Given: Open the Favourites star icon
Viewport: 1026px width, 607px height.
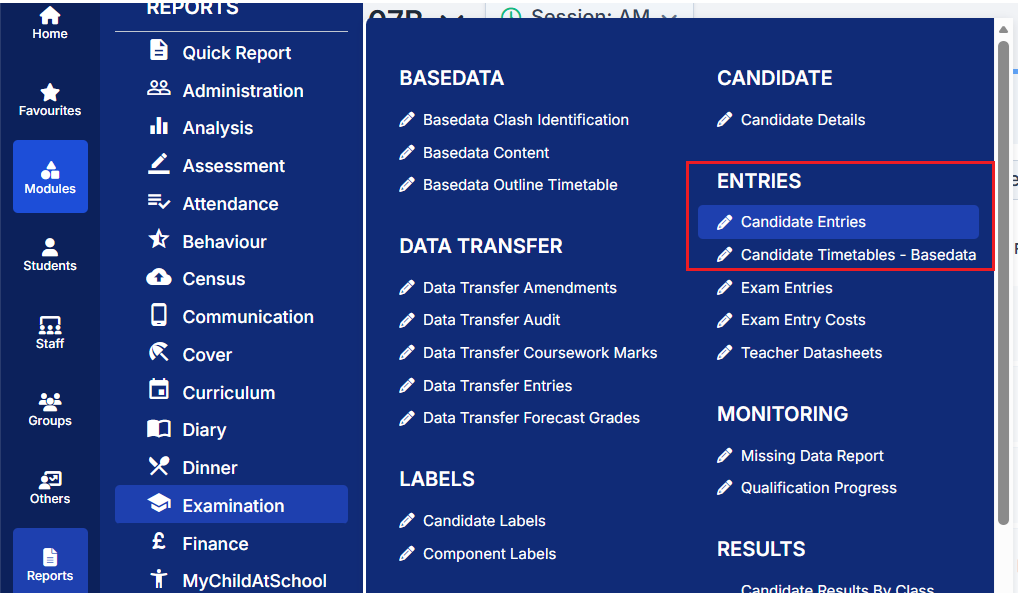Looking at the screenshot, I should [50, 99].
